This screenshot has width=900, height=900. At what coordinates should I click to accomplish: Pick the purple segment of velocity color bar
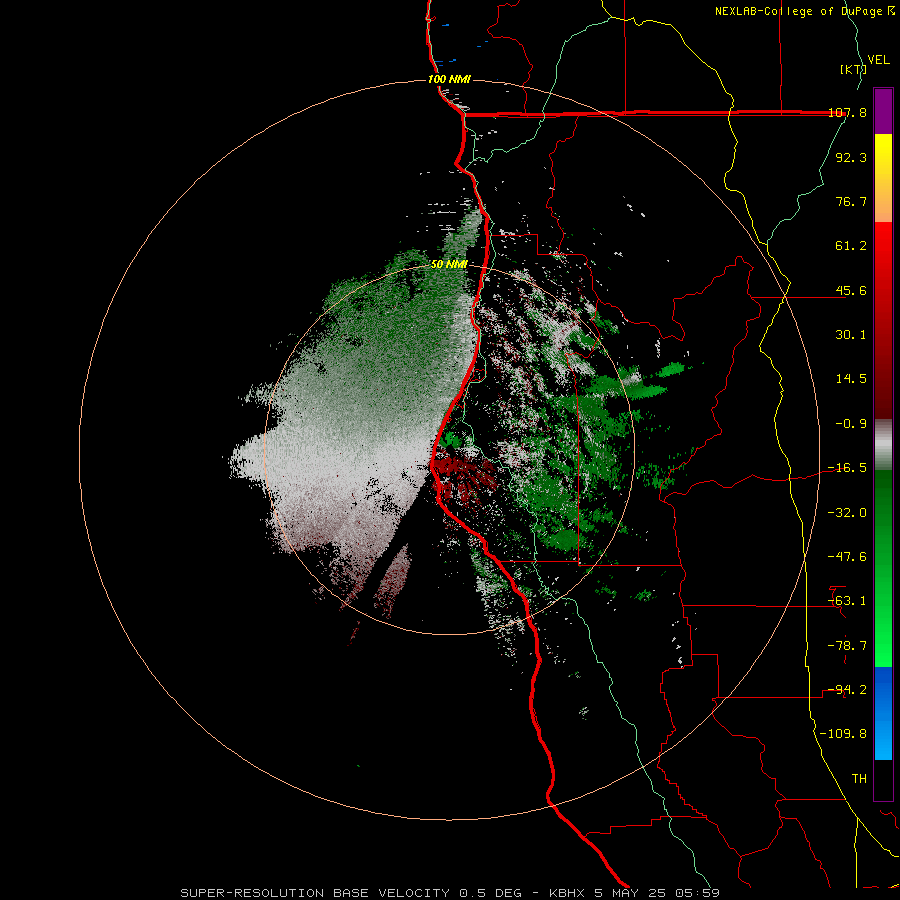(883, 111)
